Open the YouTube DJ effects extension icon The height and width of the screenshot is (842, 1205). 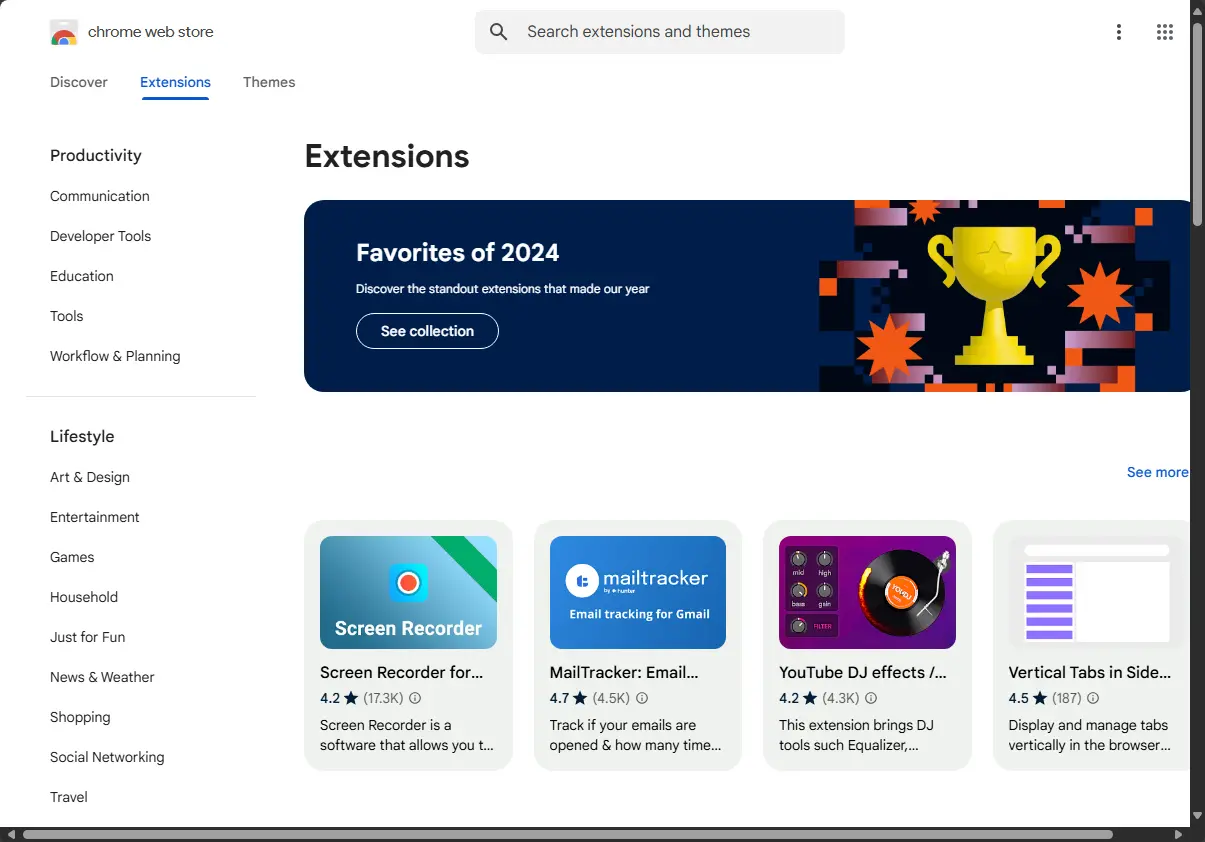[866, 592]
